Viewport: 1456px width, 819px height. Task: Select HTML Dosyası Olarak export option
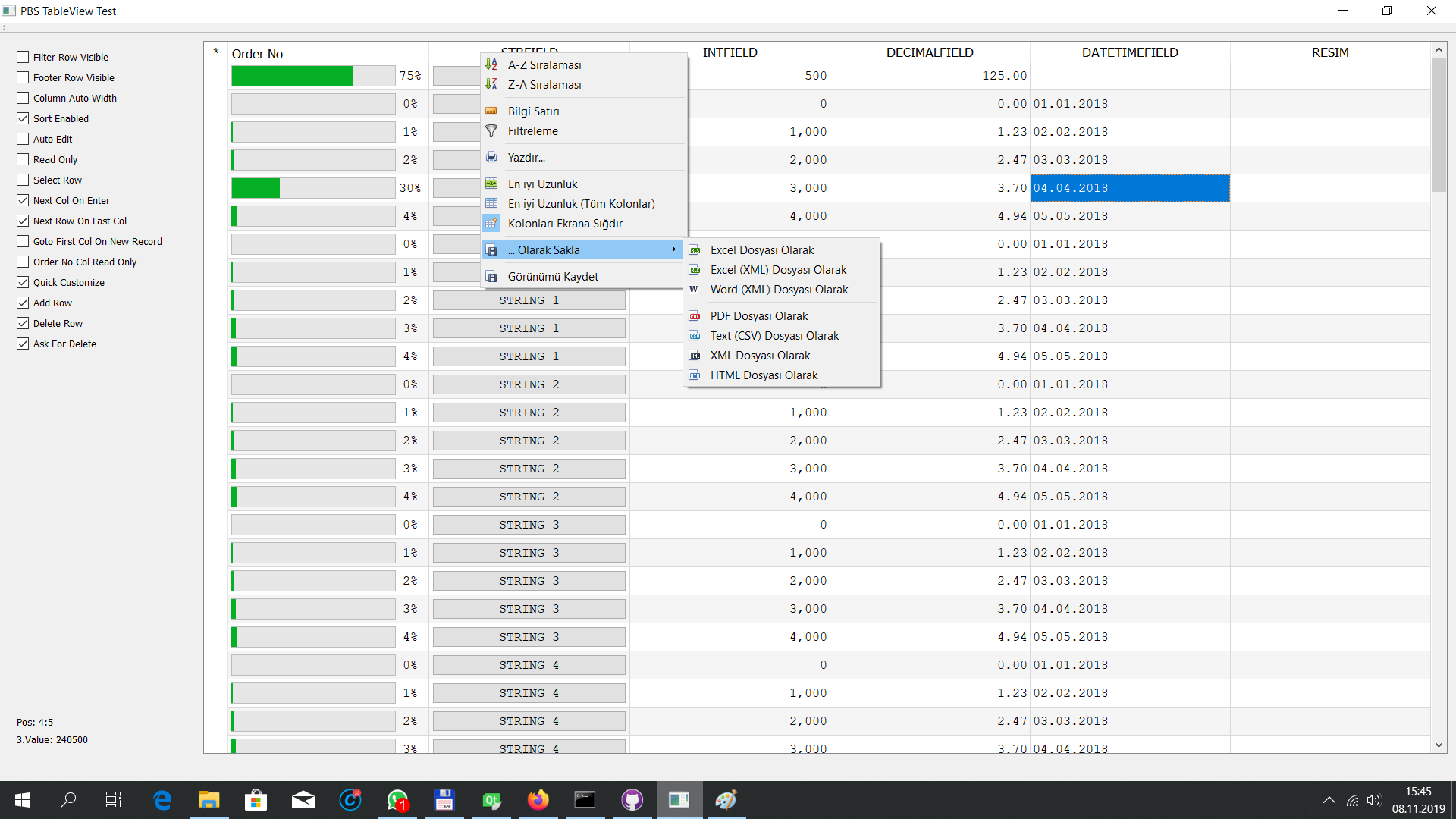point(782,375)
